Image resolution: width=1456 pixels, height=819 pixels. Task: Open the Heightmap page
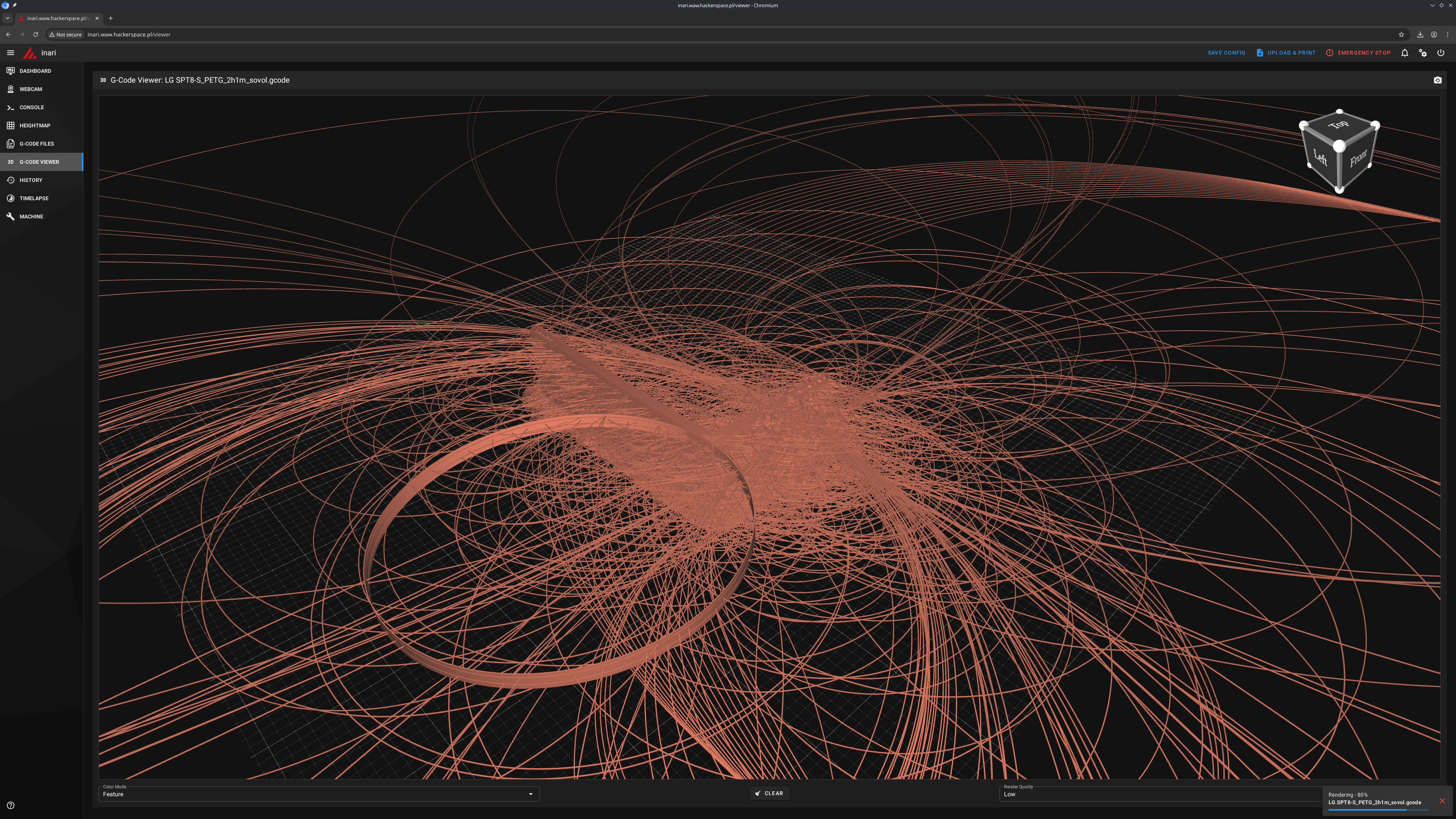42,126
